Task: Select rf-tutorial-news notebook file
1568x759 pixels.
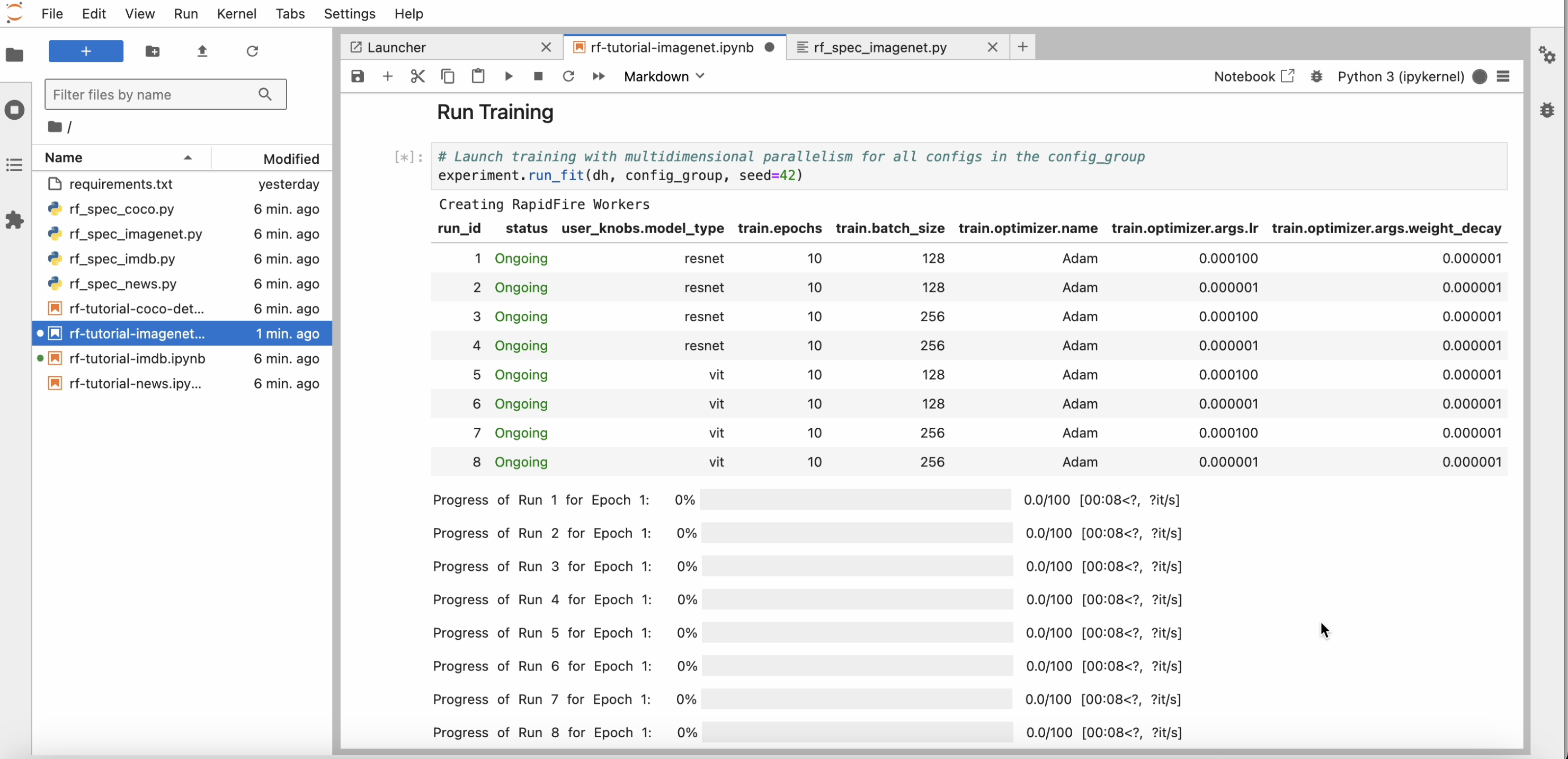Action: click(182, 384)
